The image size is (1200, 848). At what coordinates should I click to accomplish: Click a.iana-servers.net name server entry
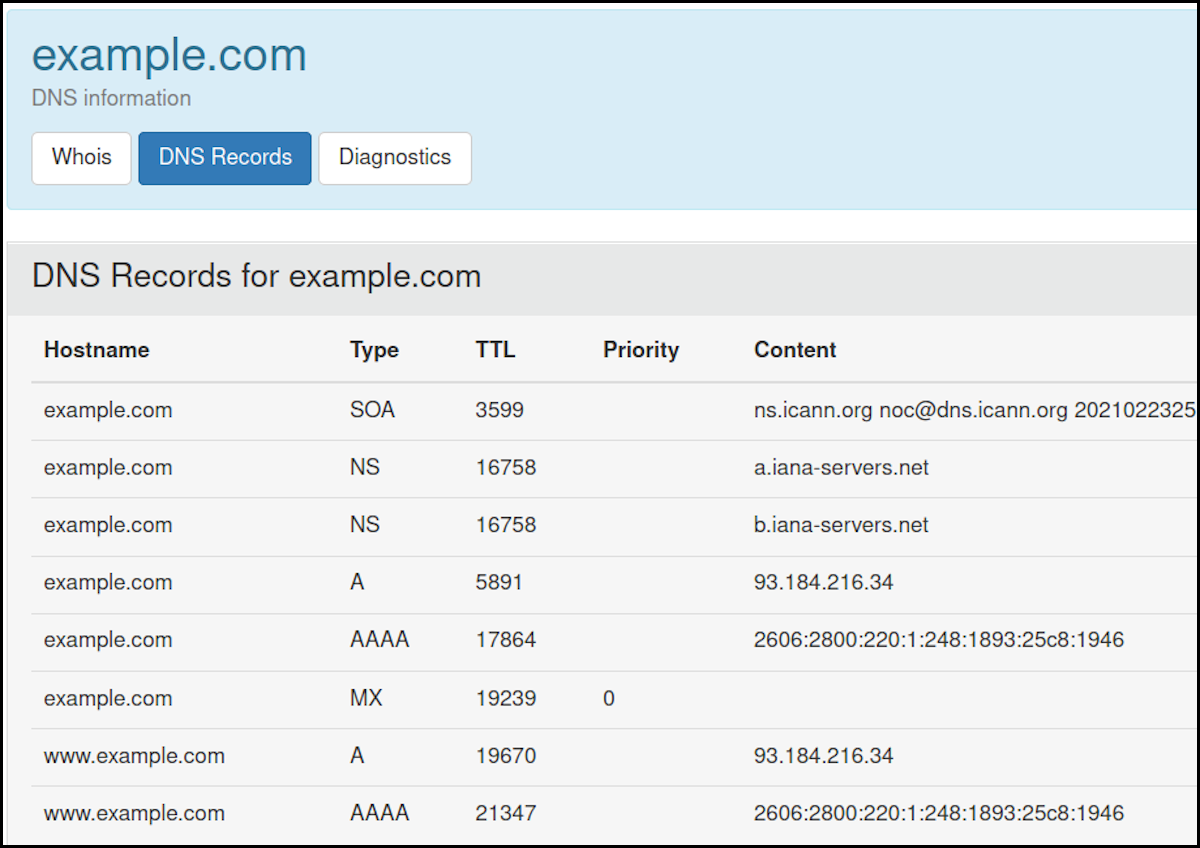pyautogui.click(x=841, y=467)
